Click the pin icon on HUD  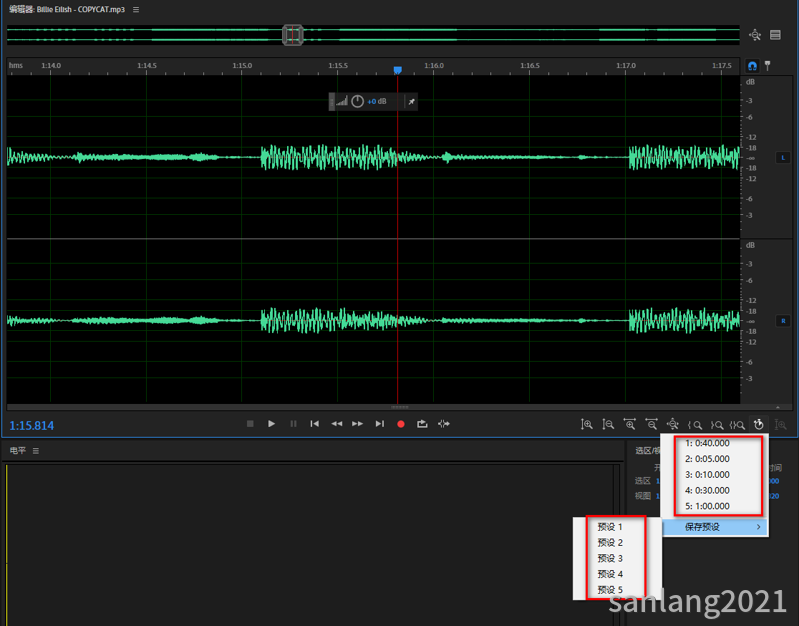pyautogui.click(x=411, y=101)
